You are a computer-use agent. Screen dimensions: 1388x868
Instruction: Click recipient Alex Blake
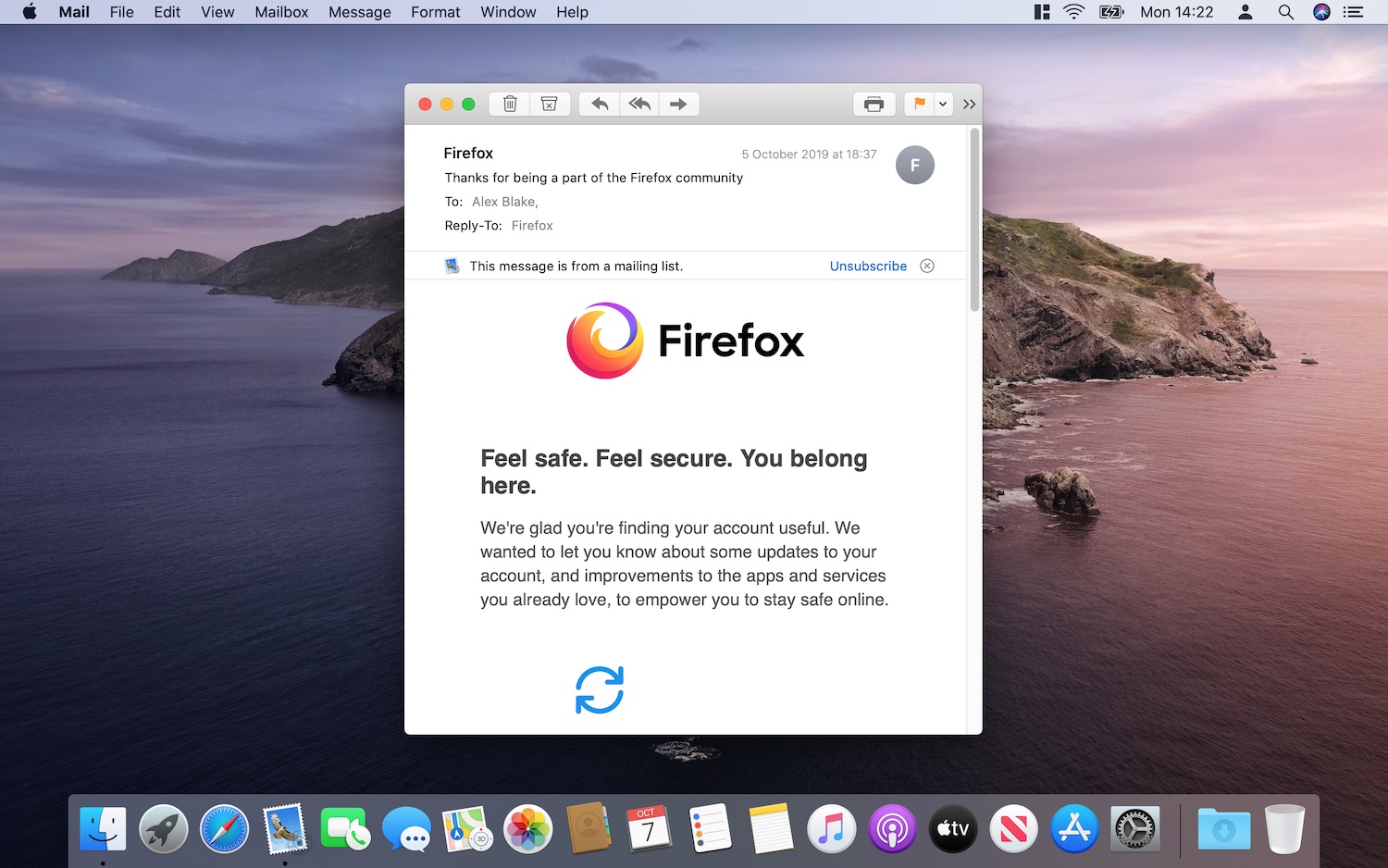coord(503,201)
